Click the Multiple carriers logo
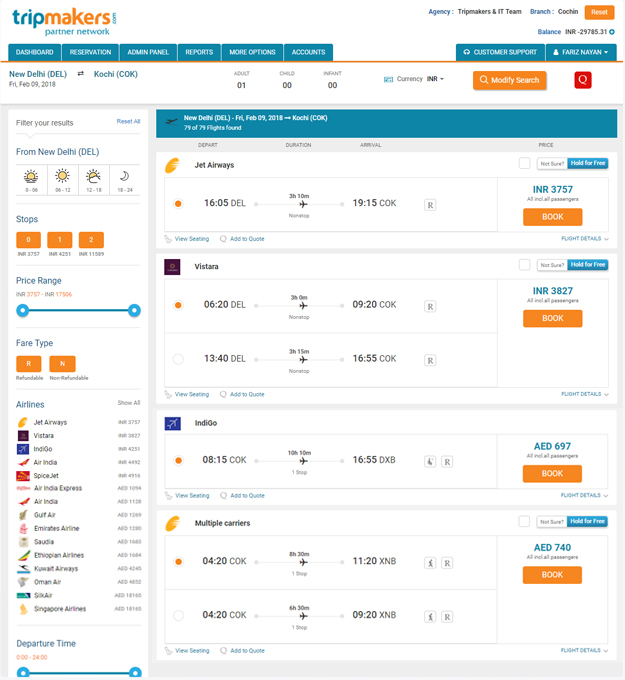The image size is (625, 680). (x=173, y=523)
